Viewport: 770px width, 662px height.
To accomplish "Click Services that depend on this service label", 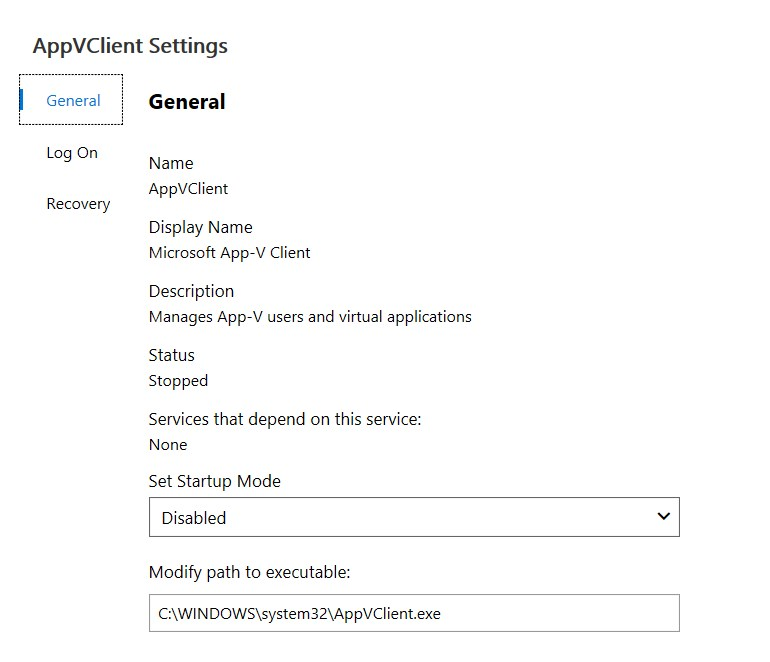I will [x=285, y=419].
